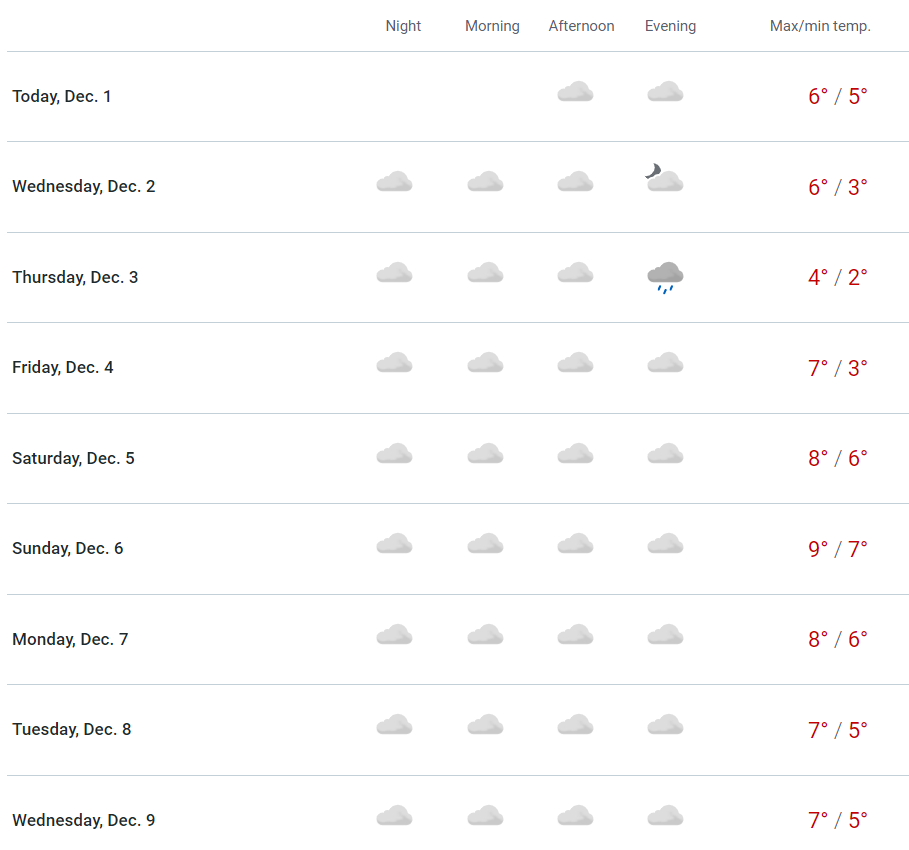
Task: Click Sunday afternoon cloud icon
Action: [575, 544]
